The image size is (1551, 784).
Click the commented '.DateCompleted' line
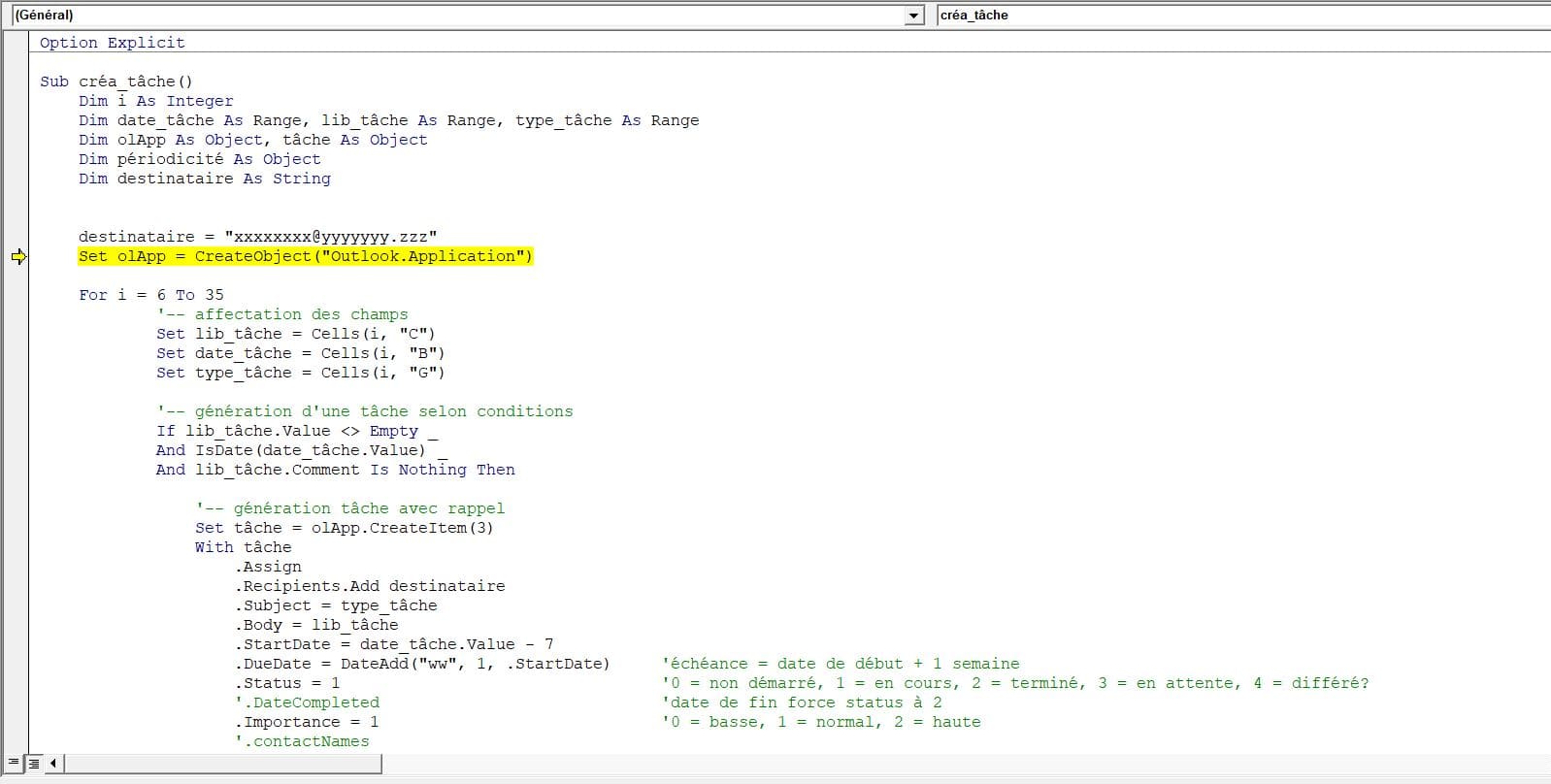[x=307, y=702]
